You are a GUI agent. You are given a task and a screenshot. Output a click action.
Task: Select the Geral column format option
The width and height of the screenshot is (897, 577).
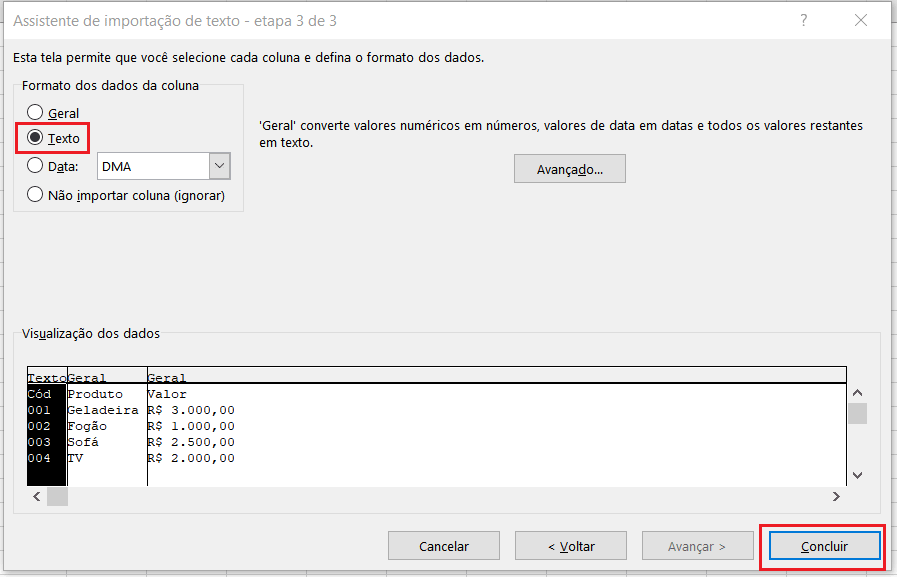tap(36, 113)
